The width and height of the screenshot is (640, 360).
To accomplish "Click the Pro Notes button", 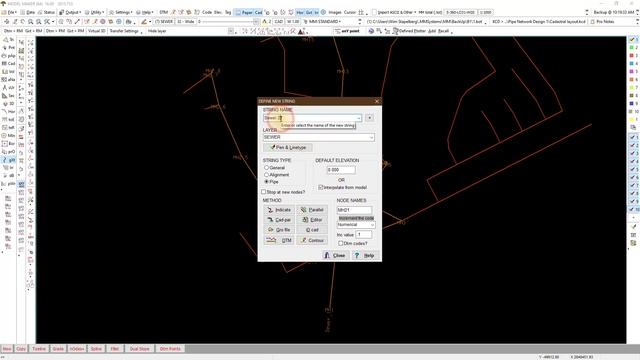I will [x=602, y=21].
